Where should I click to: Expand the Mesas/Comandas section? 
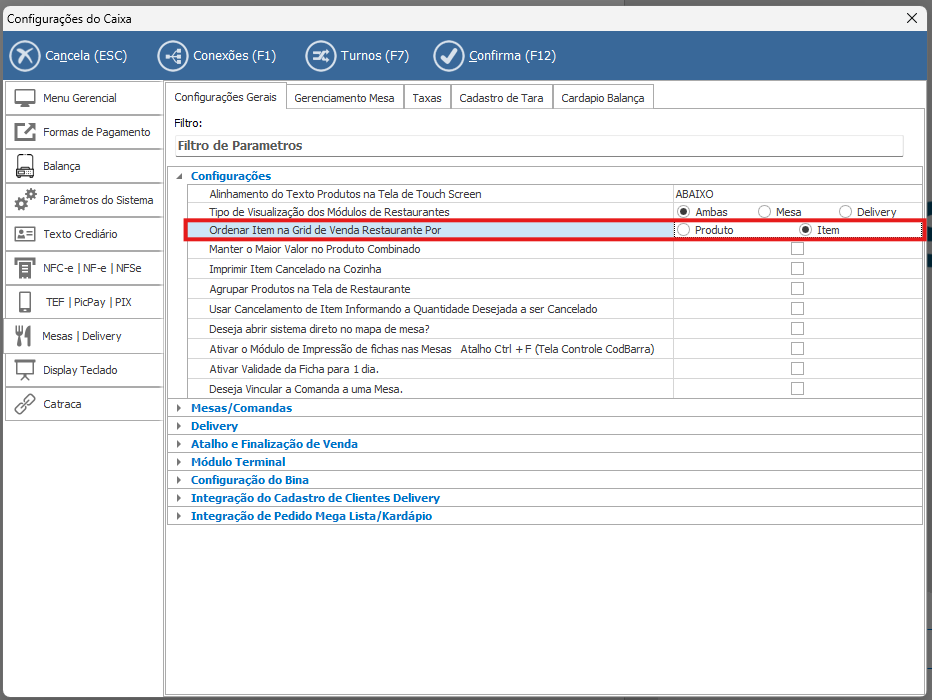(x=179, y=408)
